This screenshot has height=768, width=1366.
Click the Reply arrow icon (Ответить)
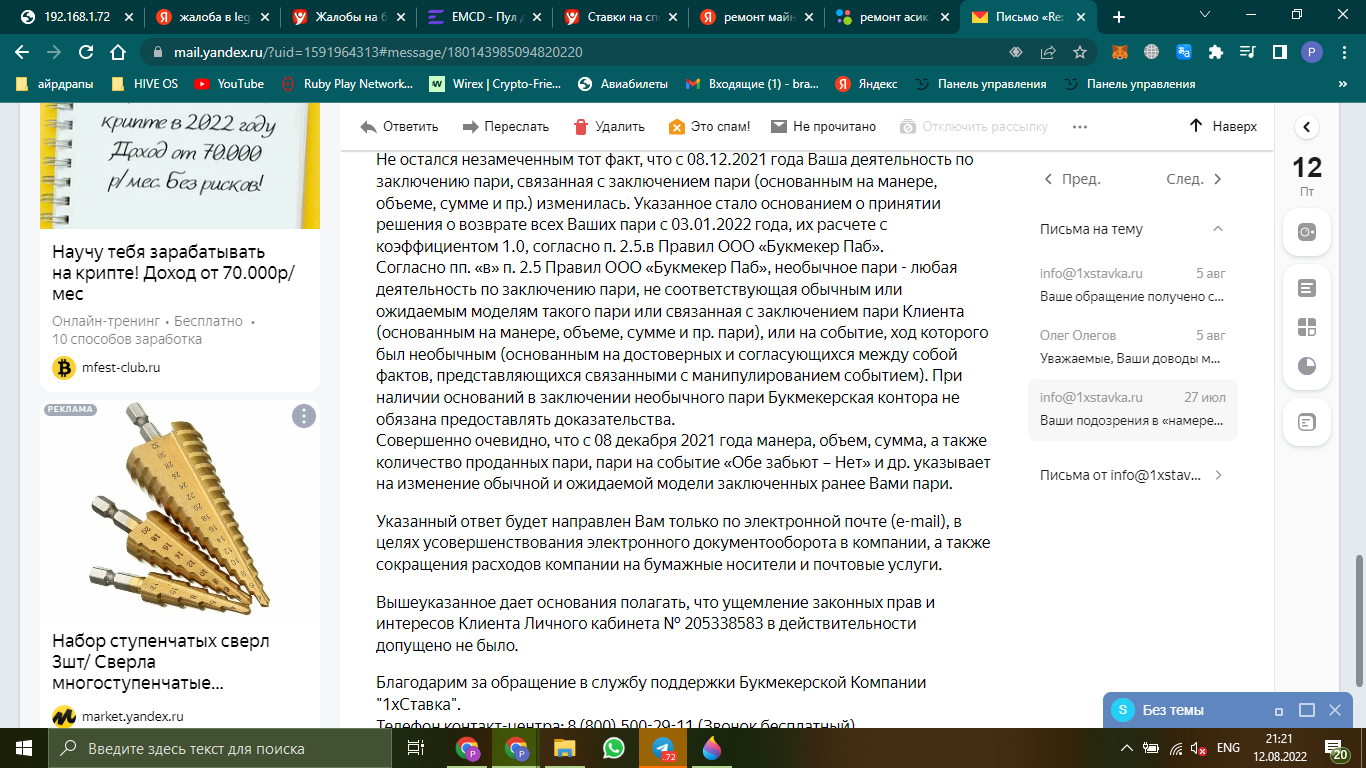coord(368,127)
